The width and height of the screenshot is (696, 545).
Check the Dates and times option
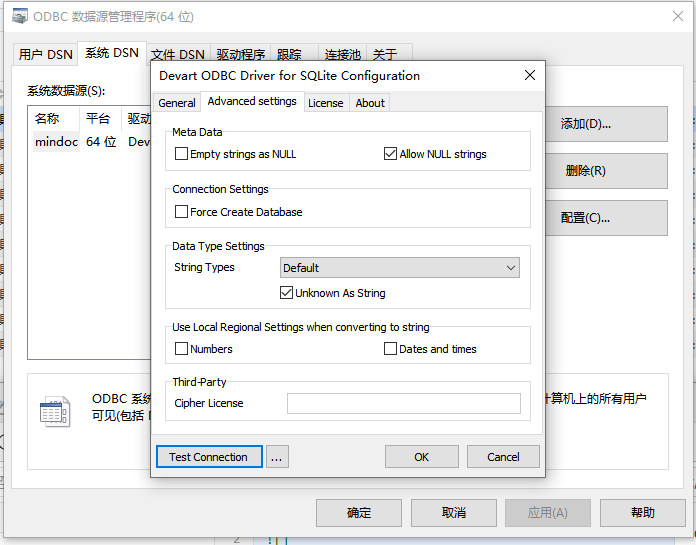click(391, 349)
